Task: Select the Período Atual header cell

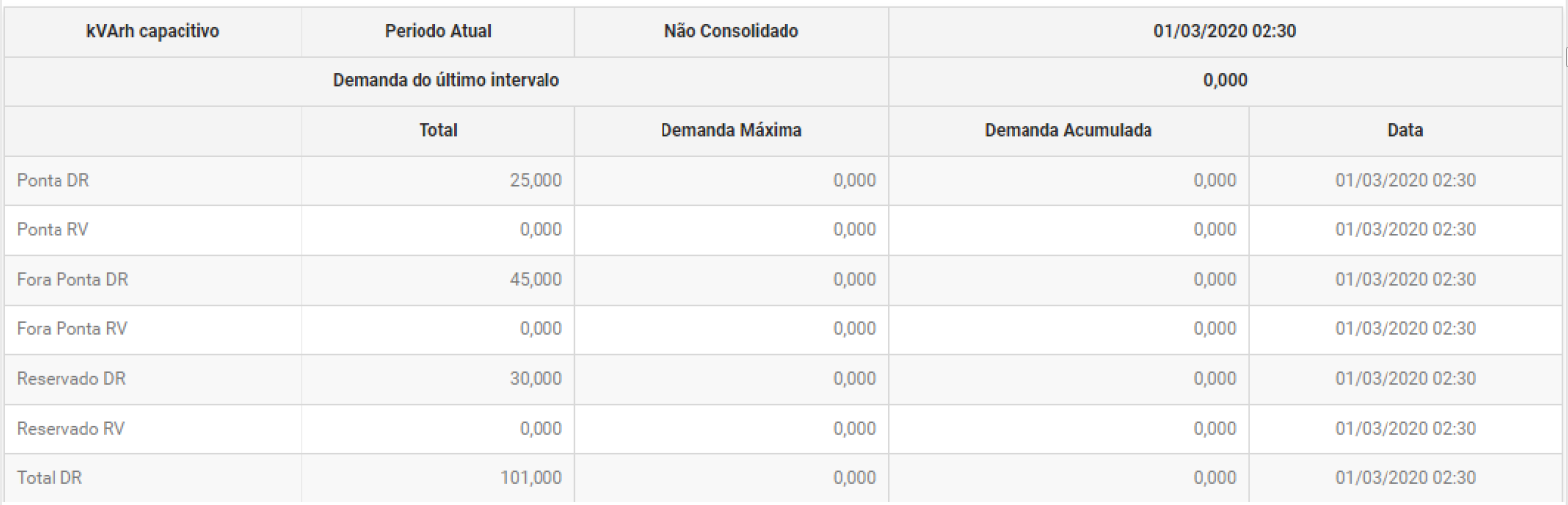Action: click(x=437, y=31)
